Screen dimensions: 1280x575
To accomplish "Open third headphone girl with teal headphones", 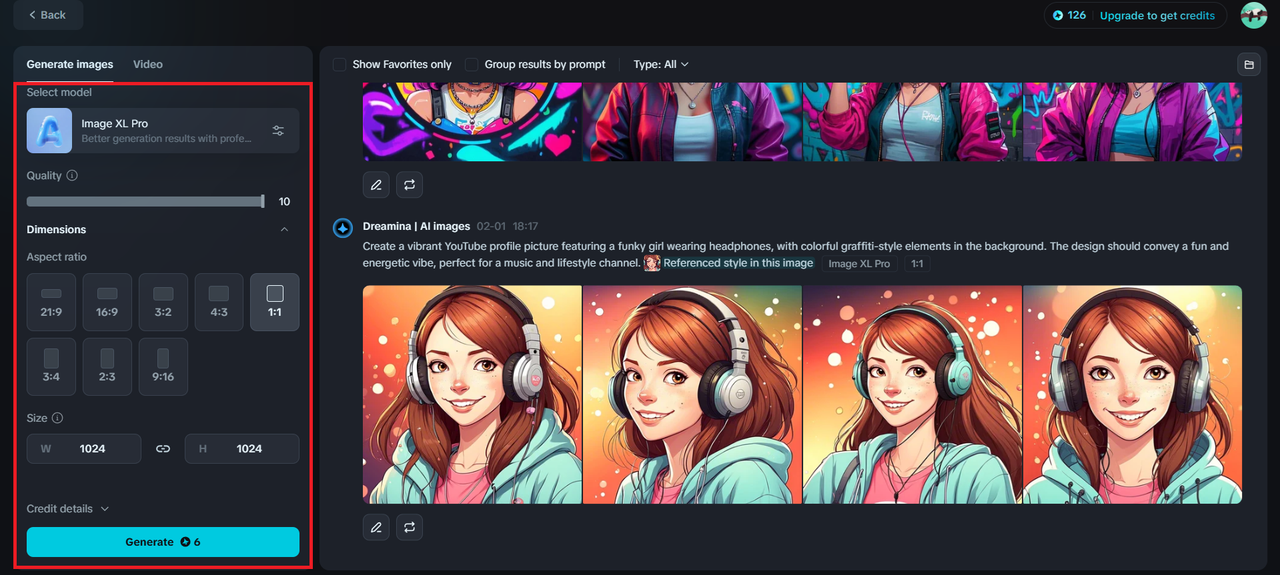I will point(912,394).
